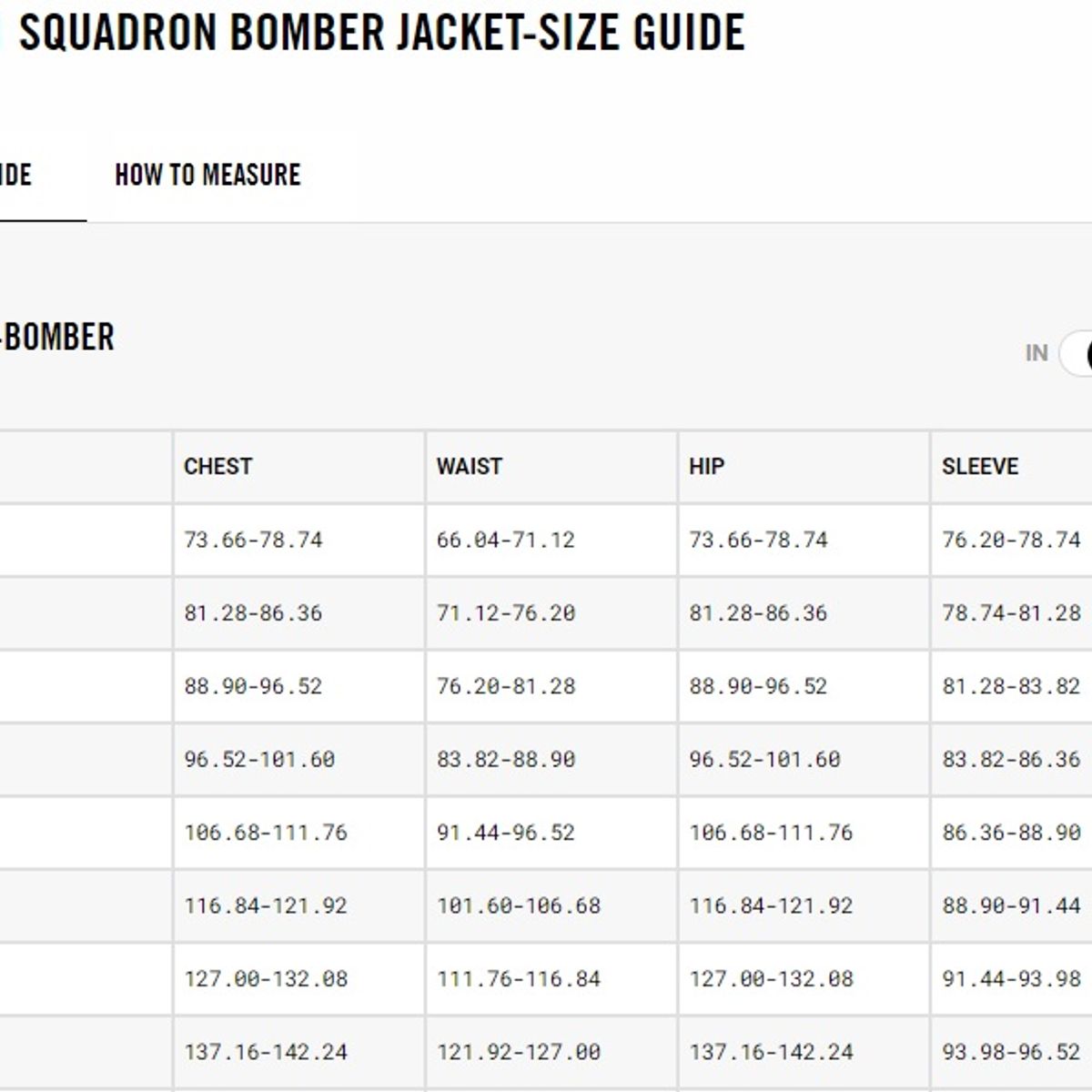This screenshot has width=1092, height=1092.
Task: Open the How To Measure tab
Action: coord(207,175)
